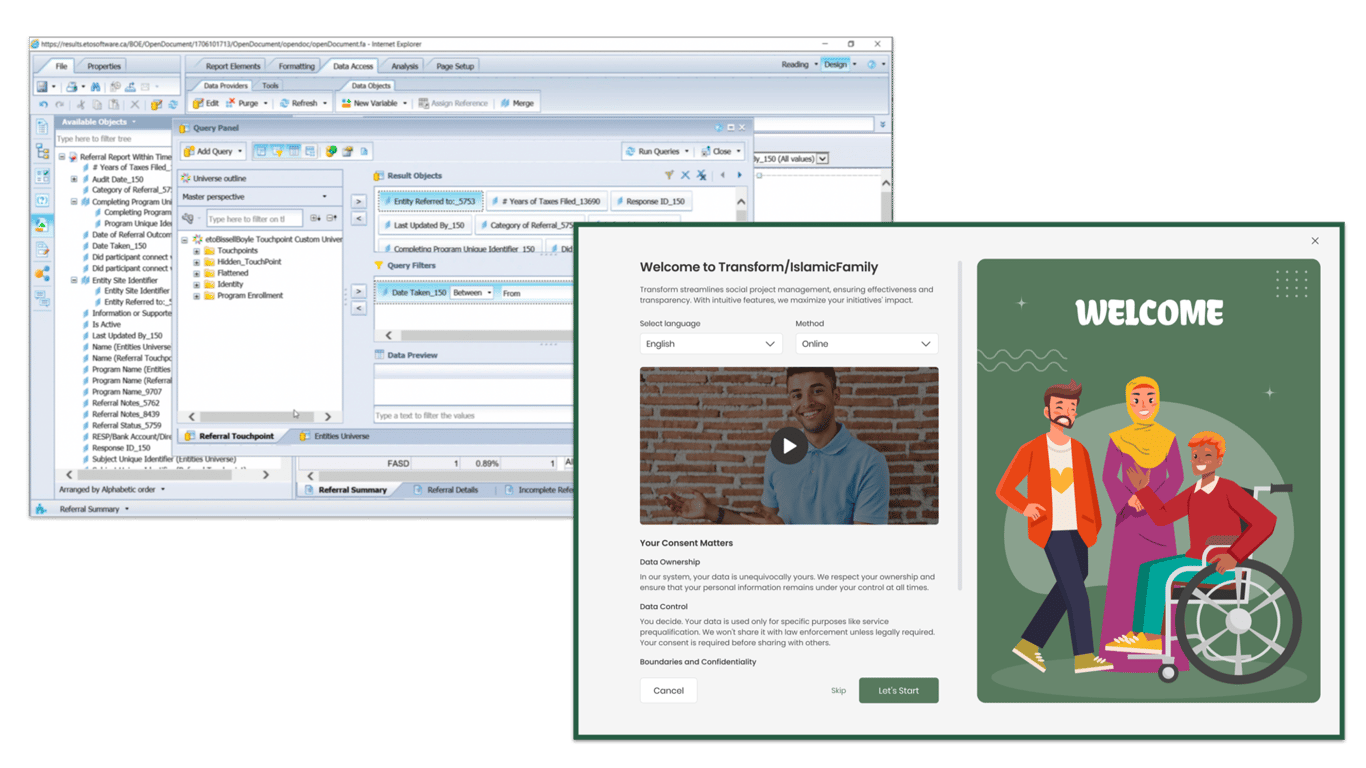The image size is (1366, 768).
Task: Click the right arrow icon in Result Objects header
Action: tap(740, 175)
